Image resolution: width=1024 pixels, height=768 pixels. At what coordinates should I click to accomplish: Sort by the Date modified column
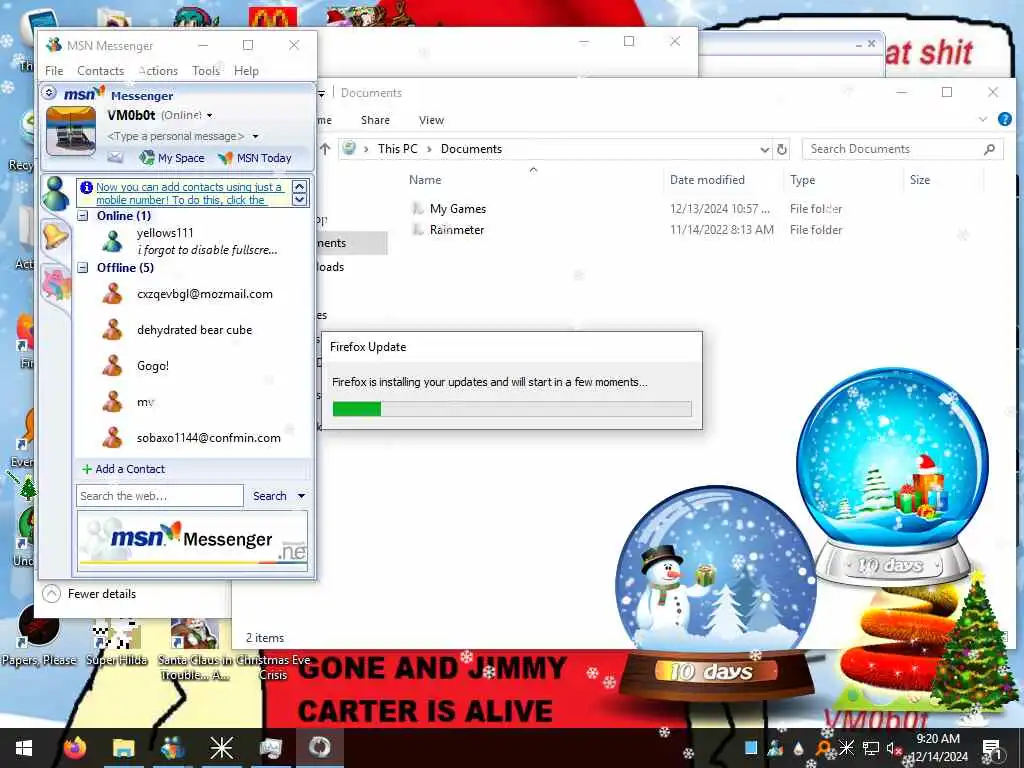707,180
